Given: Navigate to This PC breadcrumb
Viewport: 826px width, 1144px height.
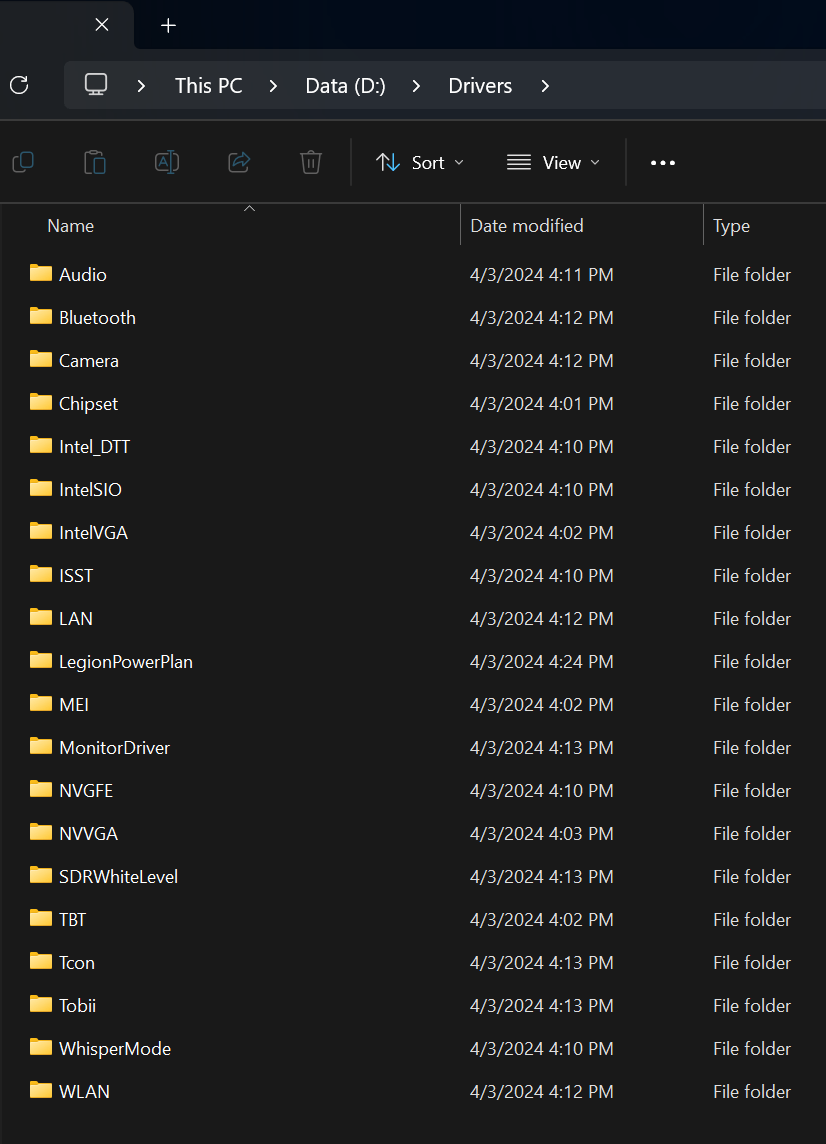Looking at the screenshot, I should (x=209, y=86).
